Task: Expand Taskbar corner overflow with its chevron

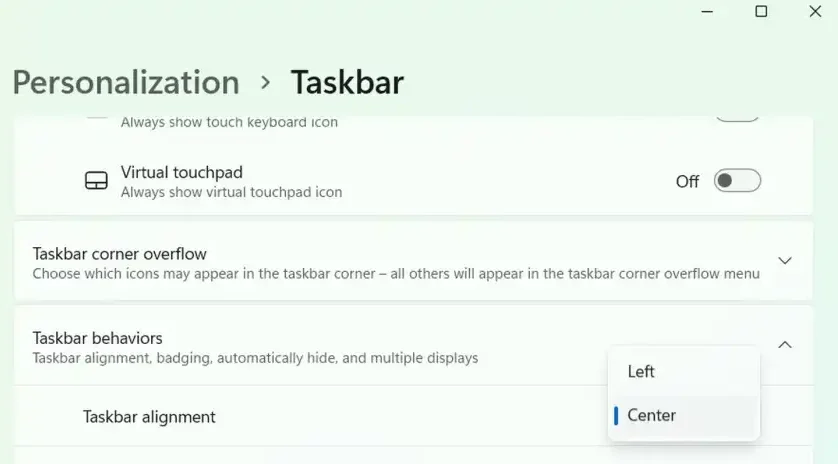Action: pos(785,260)
